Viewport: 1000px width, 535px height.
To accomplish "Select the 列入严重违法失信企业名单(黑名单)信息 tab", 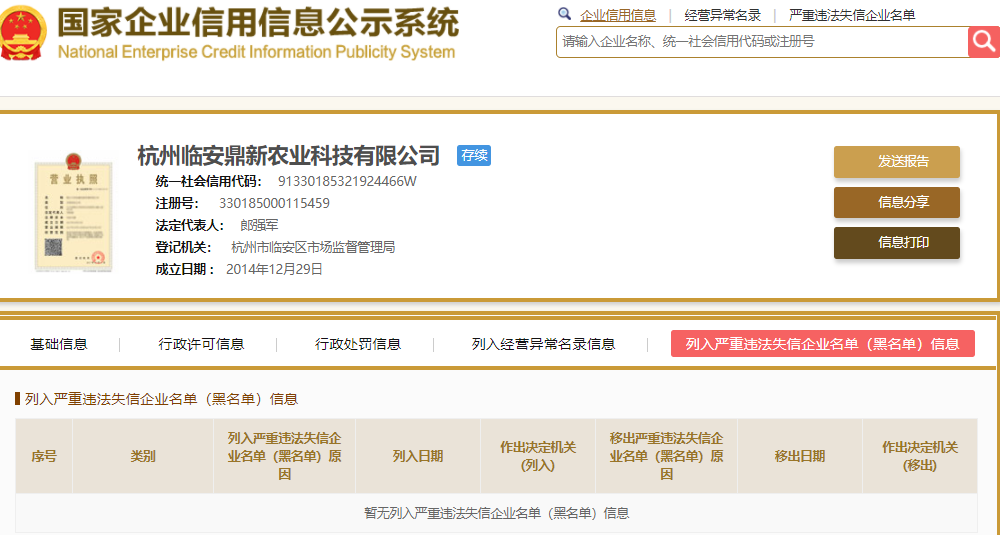I will pyautogui.click(x=823, y=344).
